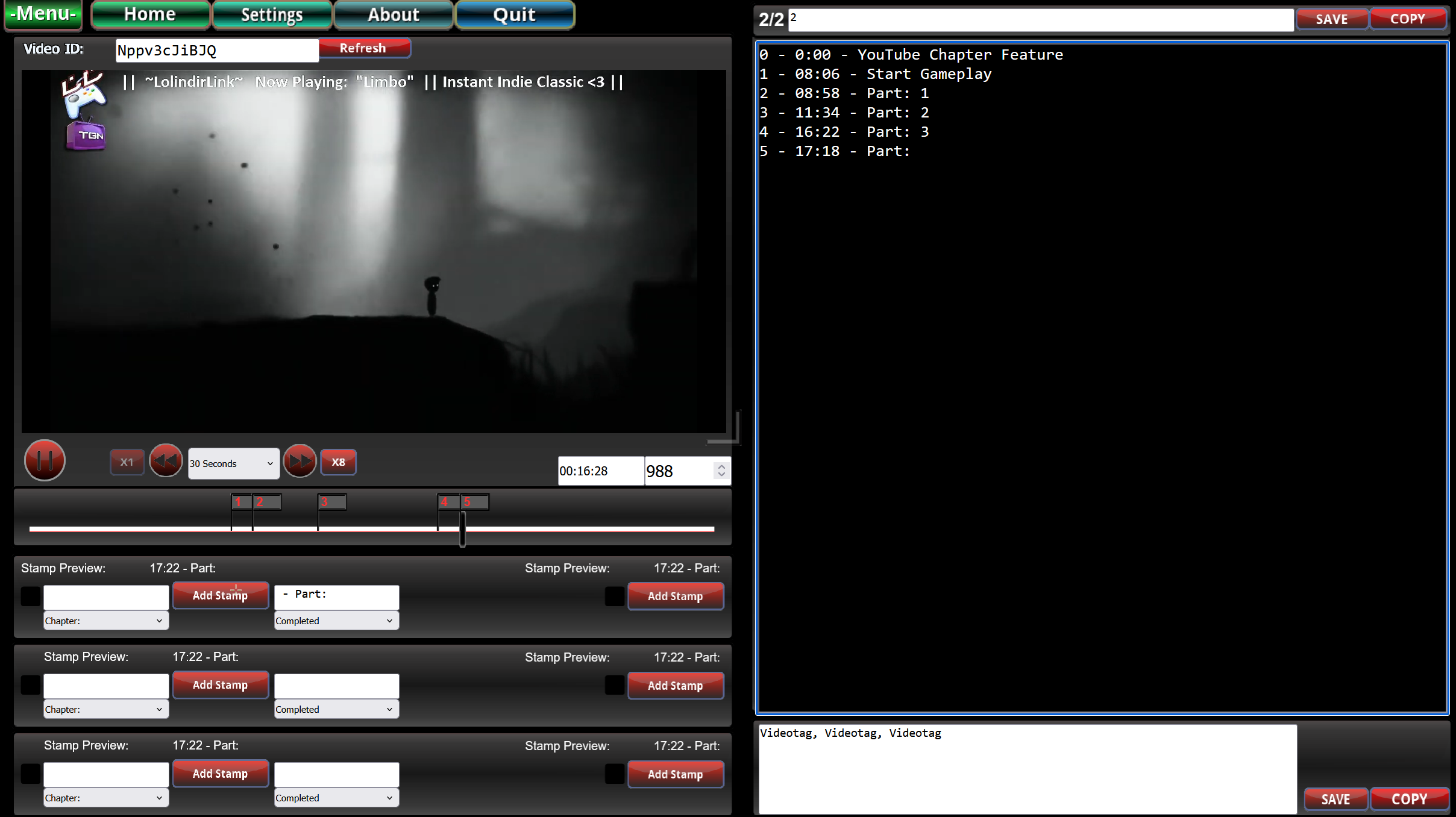Toggle the black checkbox beside top-right Add Stamp
The image size is (1456, 817).
[x=614, y=596]
